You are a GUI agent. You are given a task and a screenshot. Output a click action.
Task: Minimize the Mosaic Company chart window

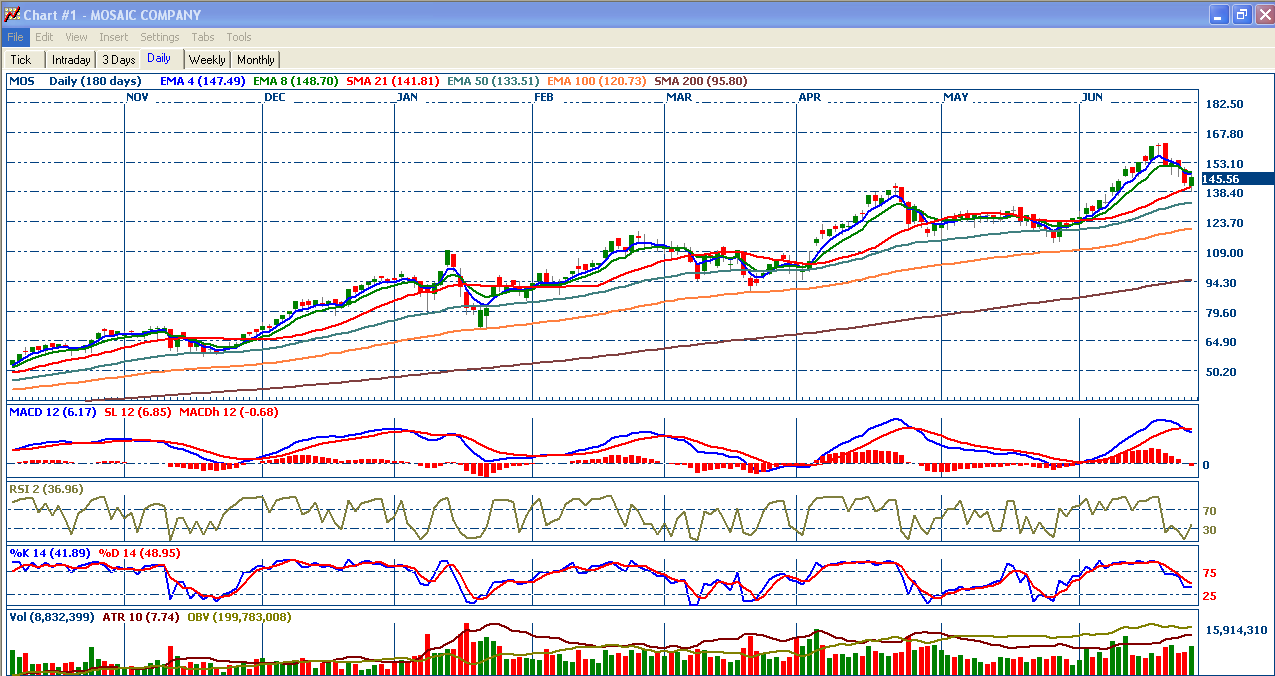coord(1220,15)
